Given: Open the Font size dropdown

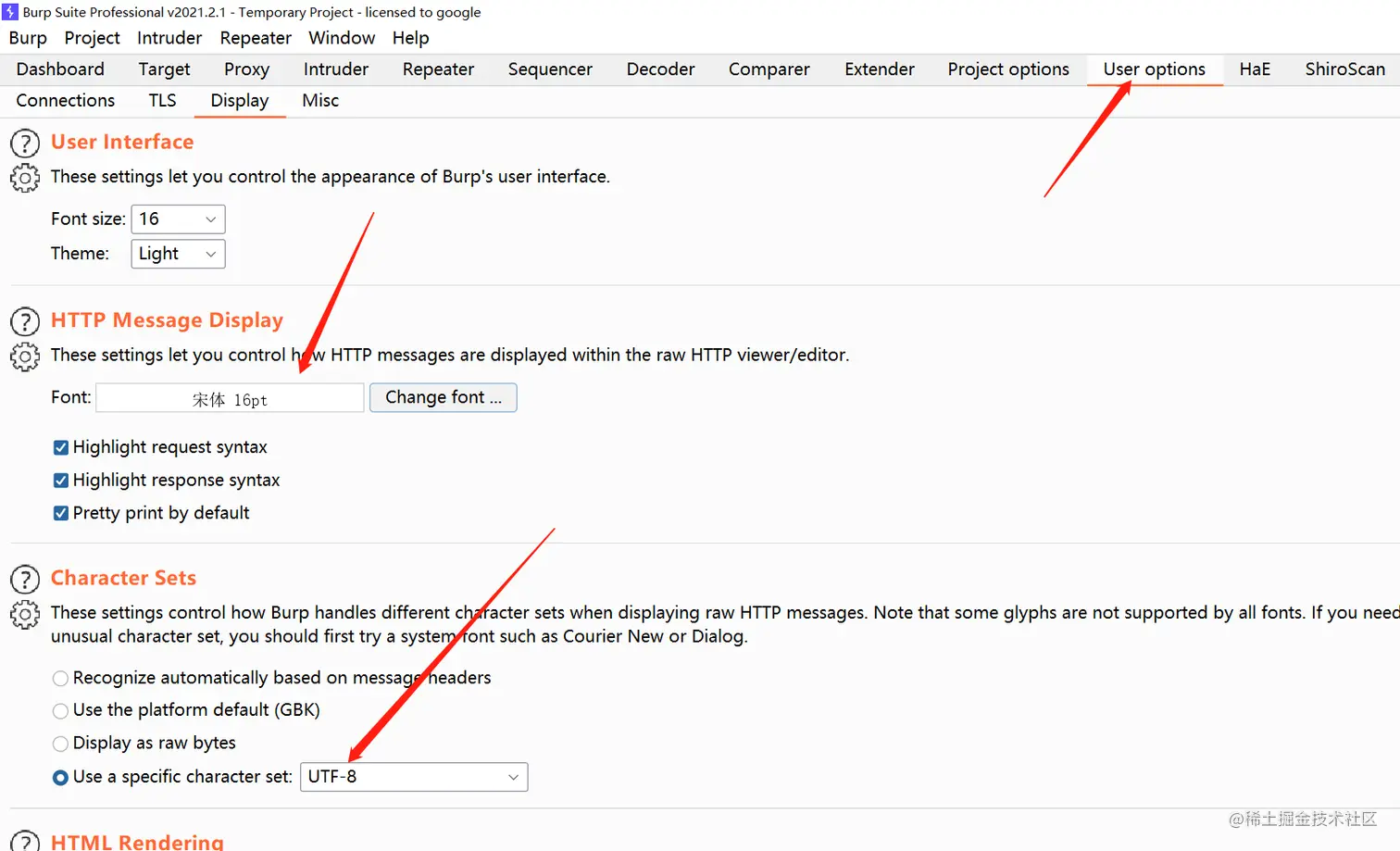Looking at the screenshot, I should pyautogui.click(x=178, y=219).
